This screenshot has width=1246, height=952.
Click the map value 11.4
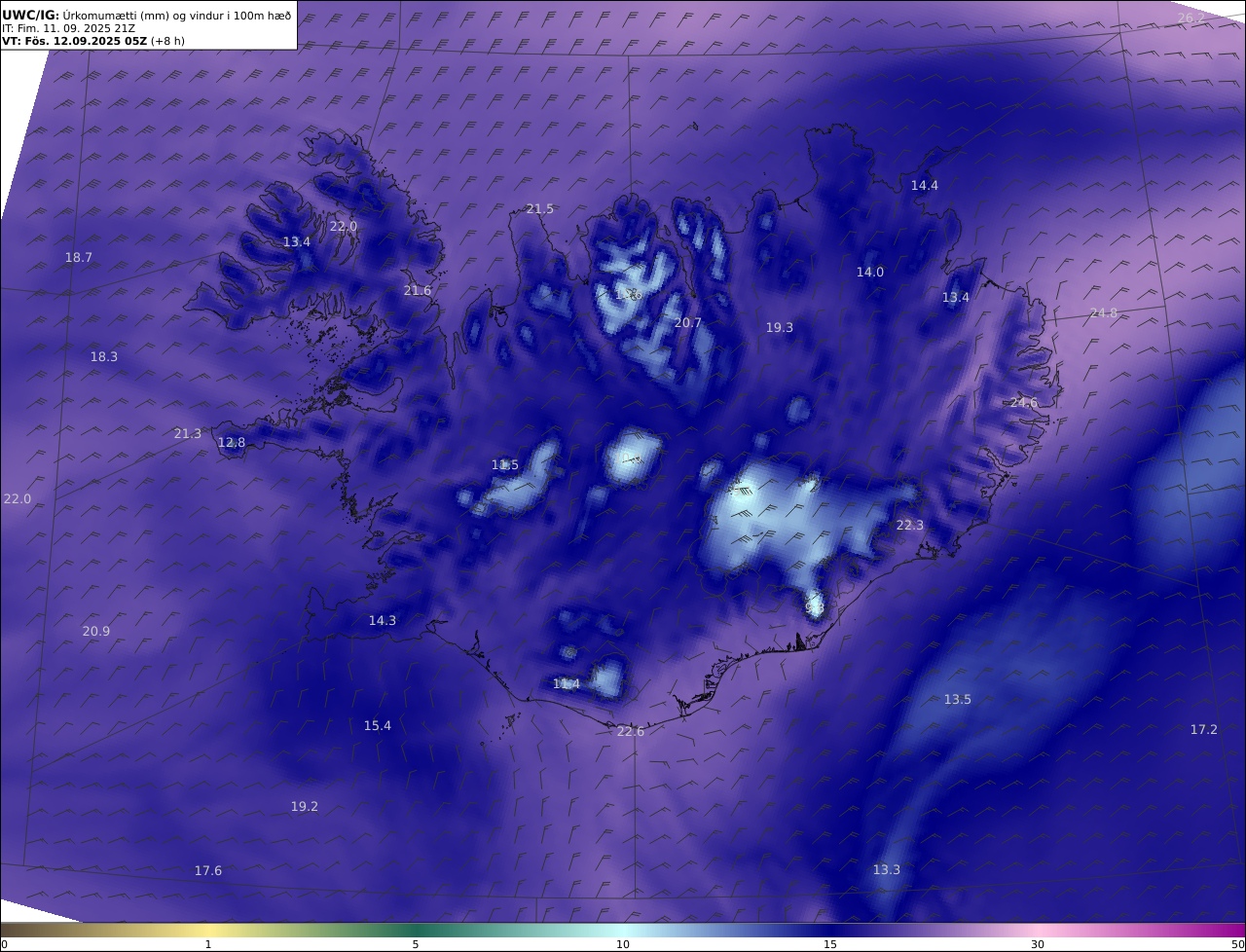[x=567, y=683]
